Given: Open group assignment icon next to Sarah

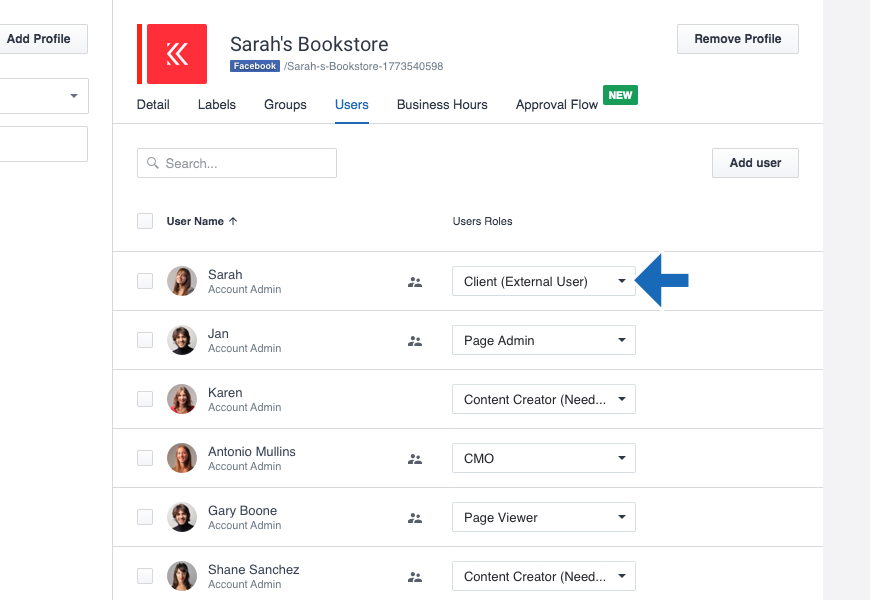Looking at the screenshot, I should [x=415, y=282].
